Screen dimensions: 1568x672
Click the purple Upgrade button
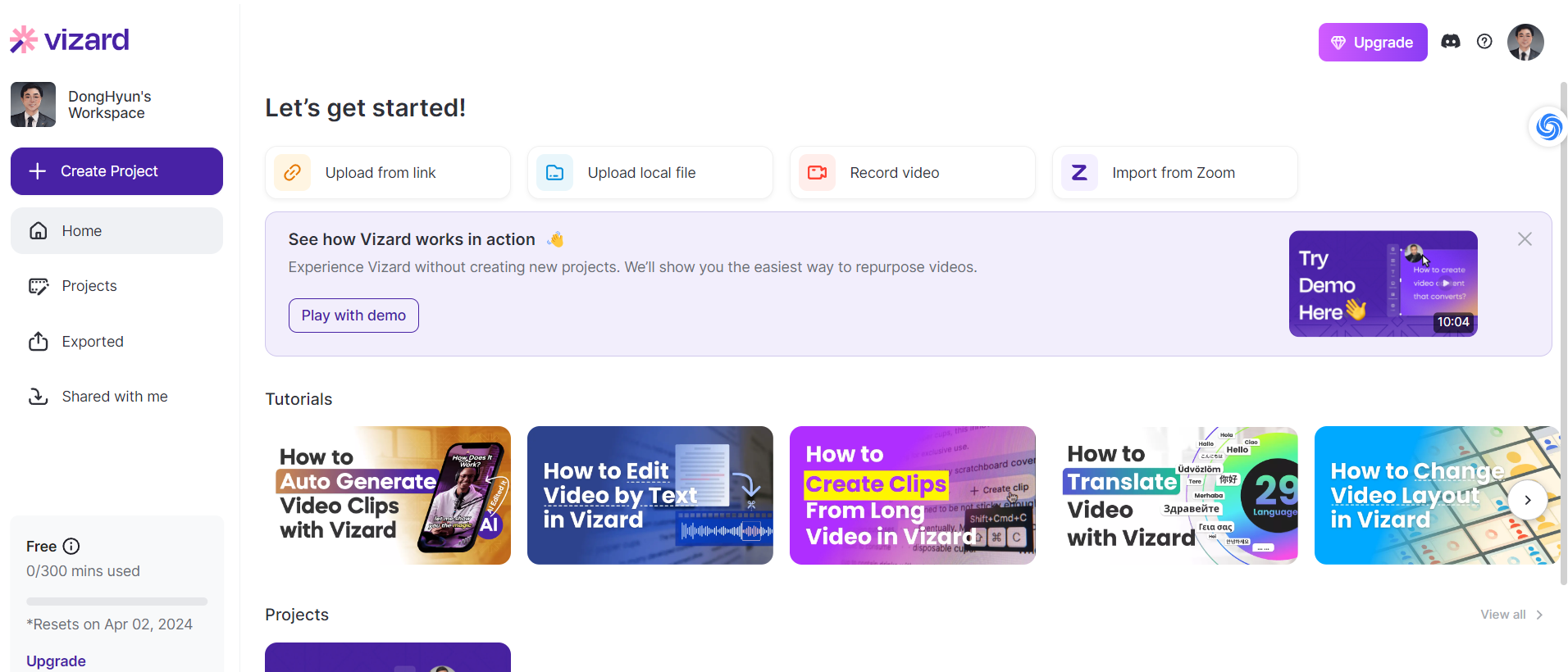coord(1373,43)
